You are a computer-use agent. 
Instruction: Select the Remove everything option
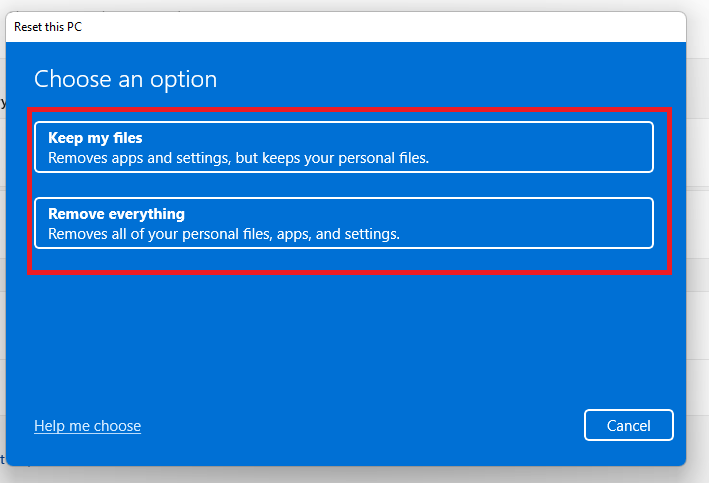point(344,223)
